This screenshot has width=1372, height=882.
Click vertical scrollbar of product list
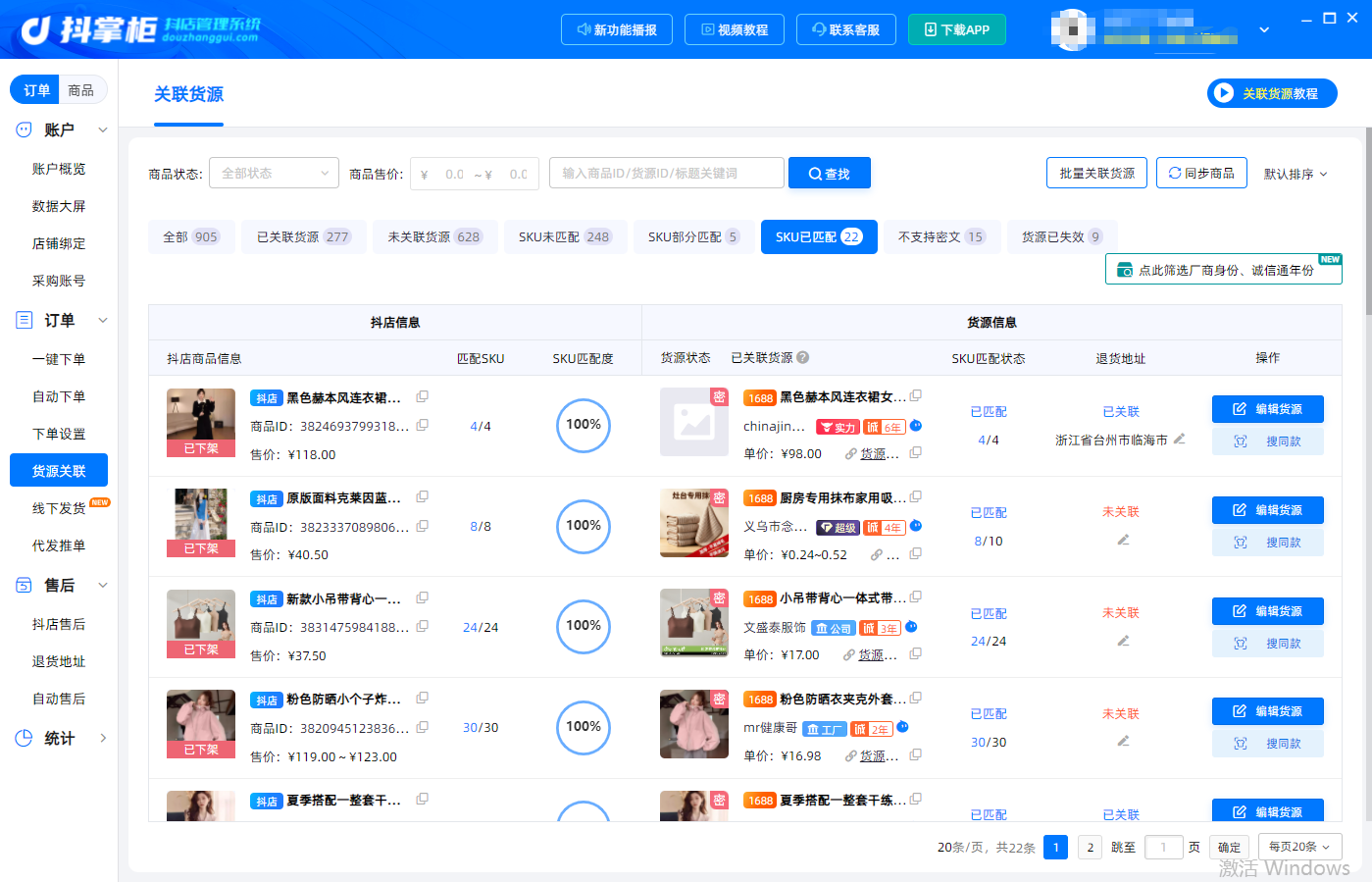1367,221
